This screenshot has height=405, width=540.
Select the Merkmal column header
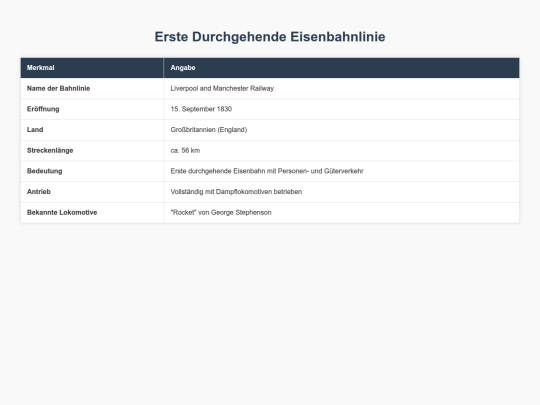(92, 68)
